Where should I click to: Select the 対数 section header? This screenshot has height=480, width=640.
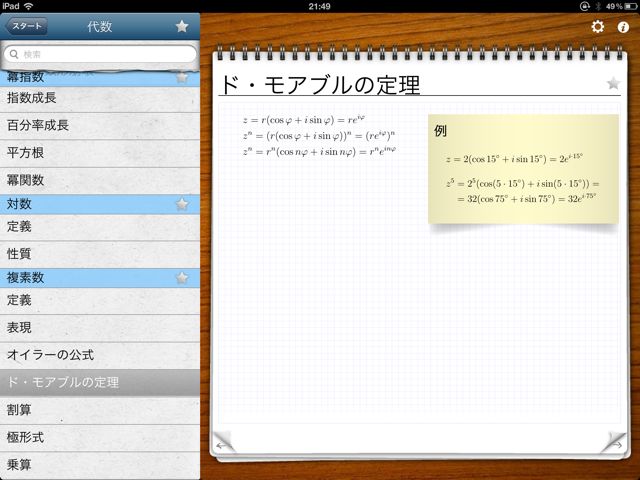(100, 204)
